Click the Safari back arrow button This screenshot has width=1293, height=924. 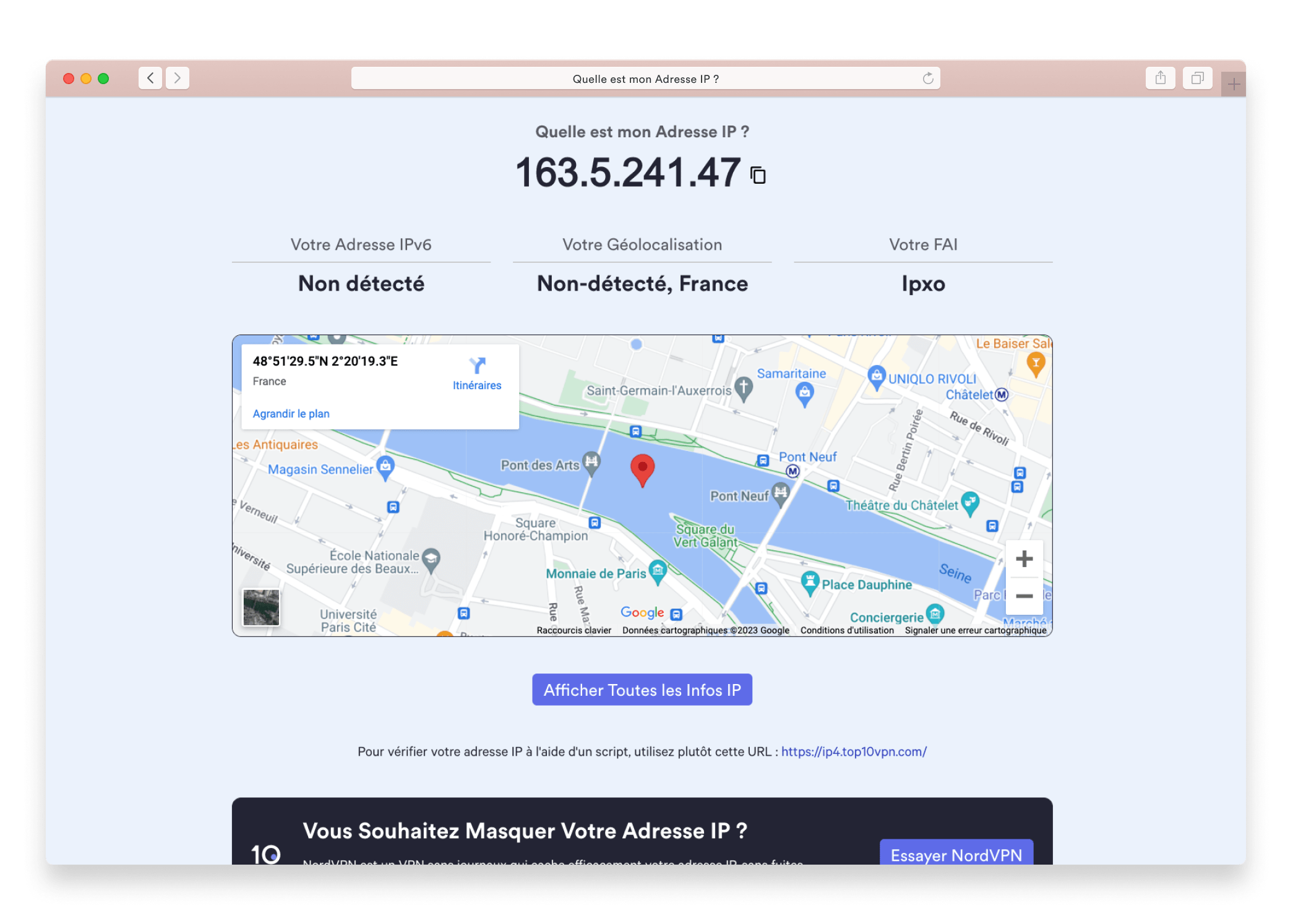pos(150,78)
